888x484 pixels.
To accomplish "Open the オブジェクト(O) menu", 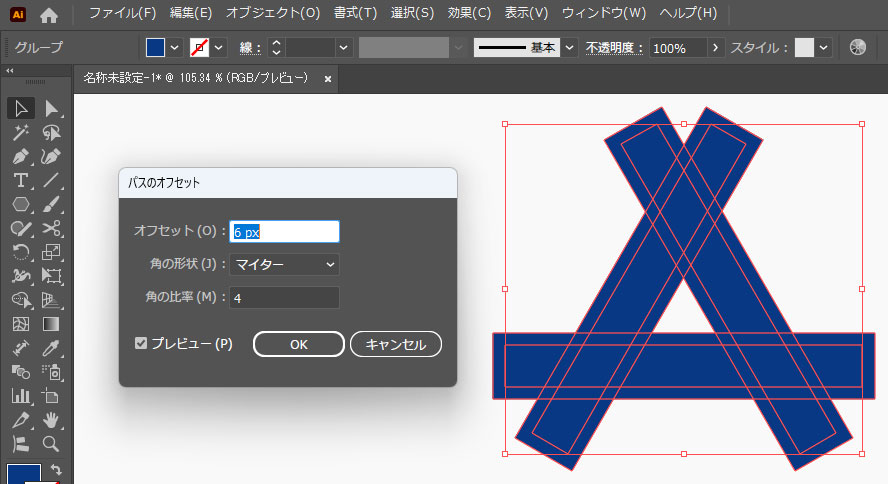I will (x=273, y=14).
